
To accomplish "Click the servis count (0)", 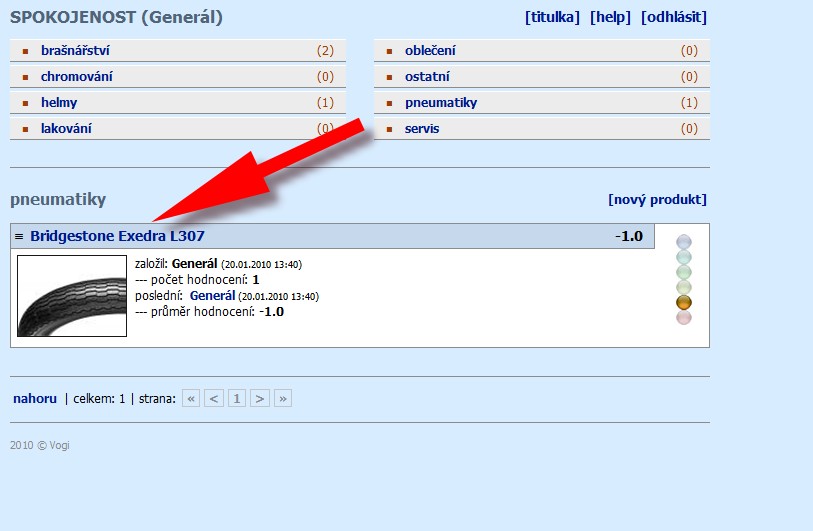I will (690, 129).
